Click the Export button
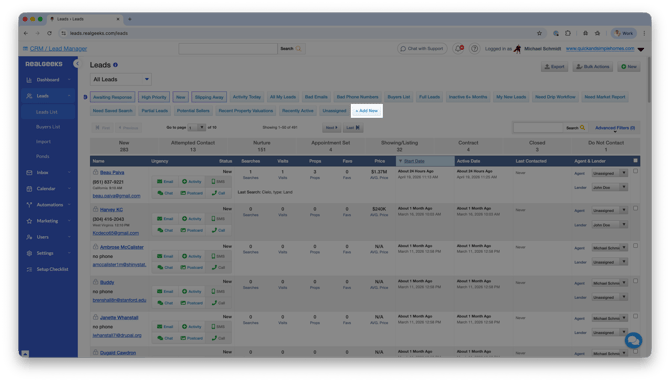Viewport: 670px width, 382px height. 554,67
